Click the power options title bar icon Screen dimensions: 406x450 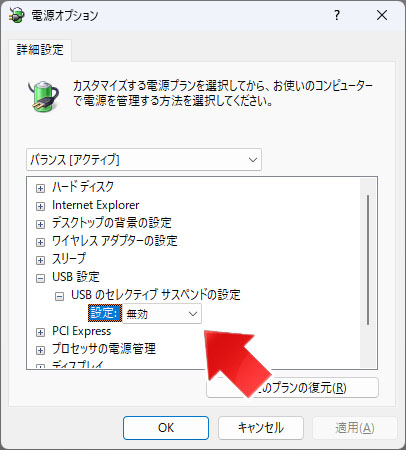(17, 15)
